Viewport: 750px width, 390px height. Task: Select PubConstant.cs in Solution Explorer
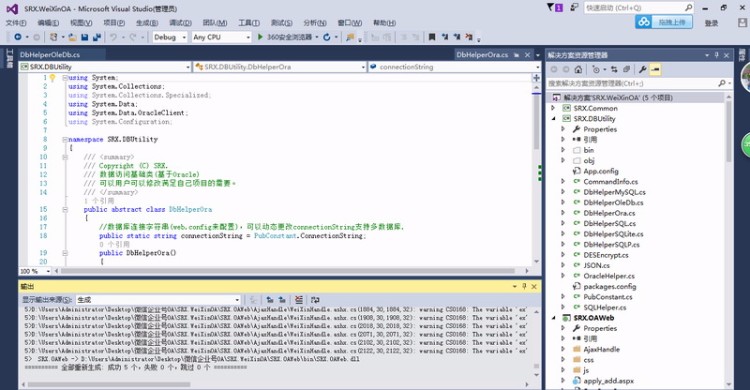pos(607,297)
